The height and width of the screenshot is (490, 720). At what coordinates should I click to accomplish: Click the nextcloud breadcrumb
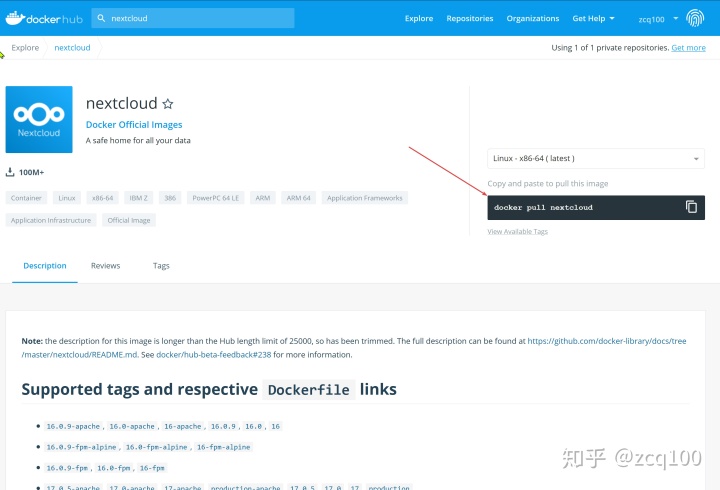point(72,48)
